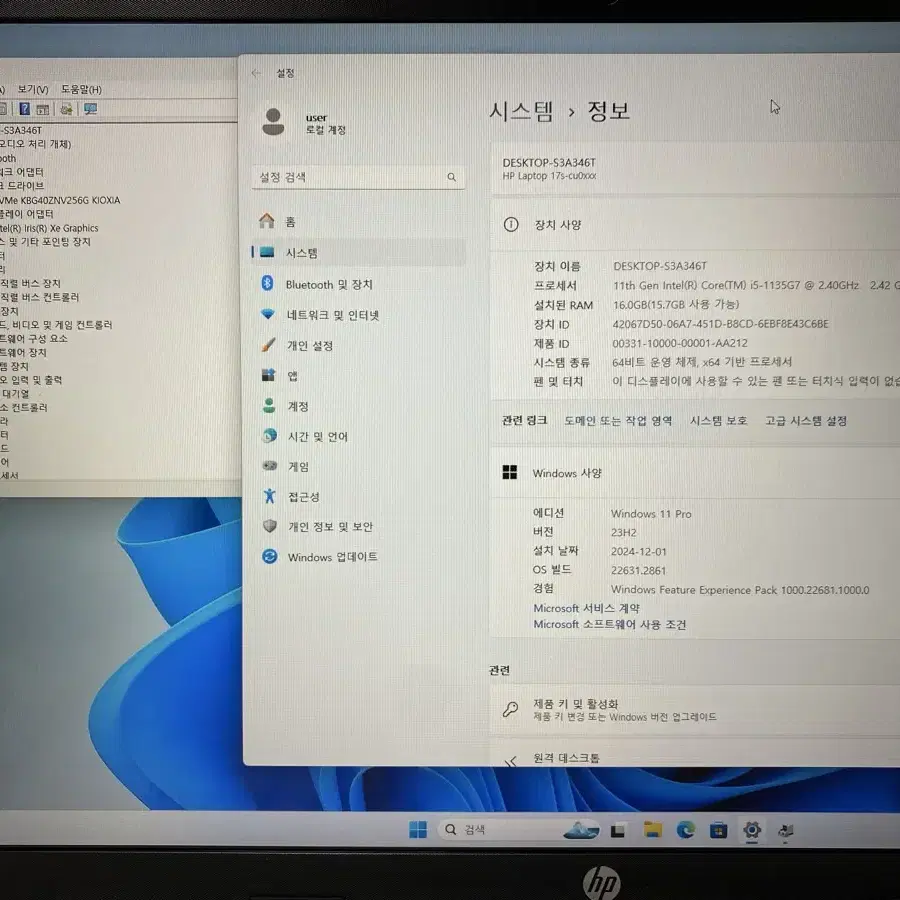Collapse the 장치 사양 section header
The width and height of the screenshot is (900, 900).
(695, 225)
